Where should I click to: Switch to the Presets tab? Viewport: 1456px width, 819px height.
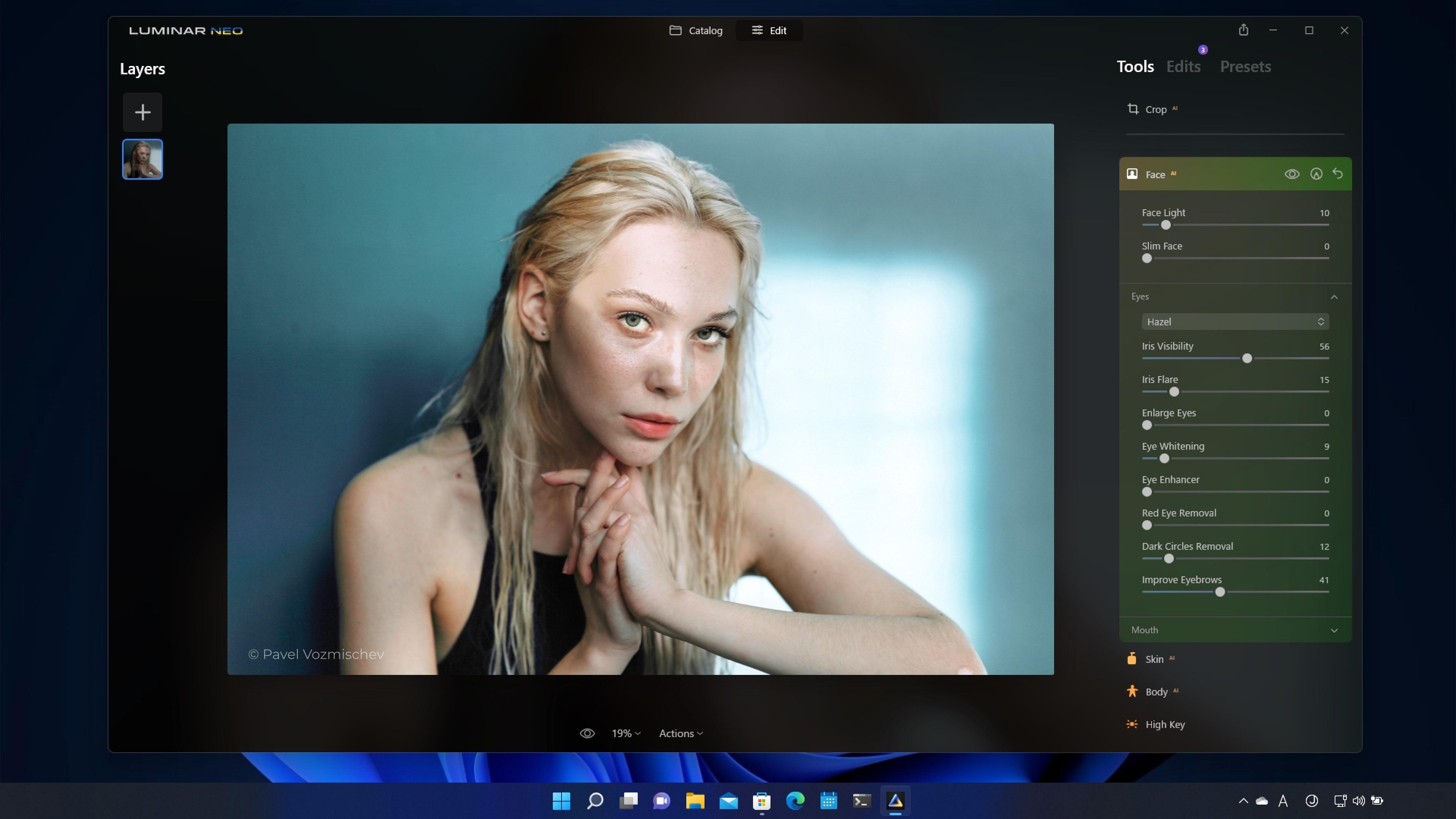click(x=1246, y=66)
